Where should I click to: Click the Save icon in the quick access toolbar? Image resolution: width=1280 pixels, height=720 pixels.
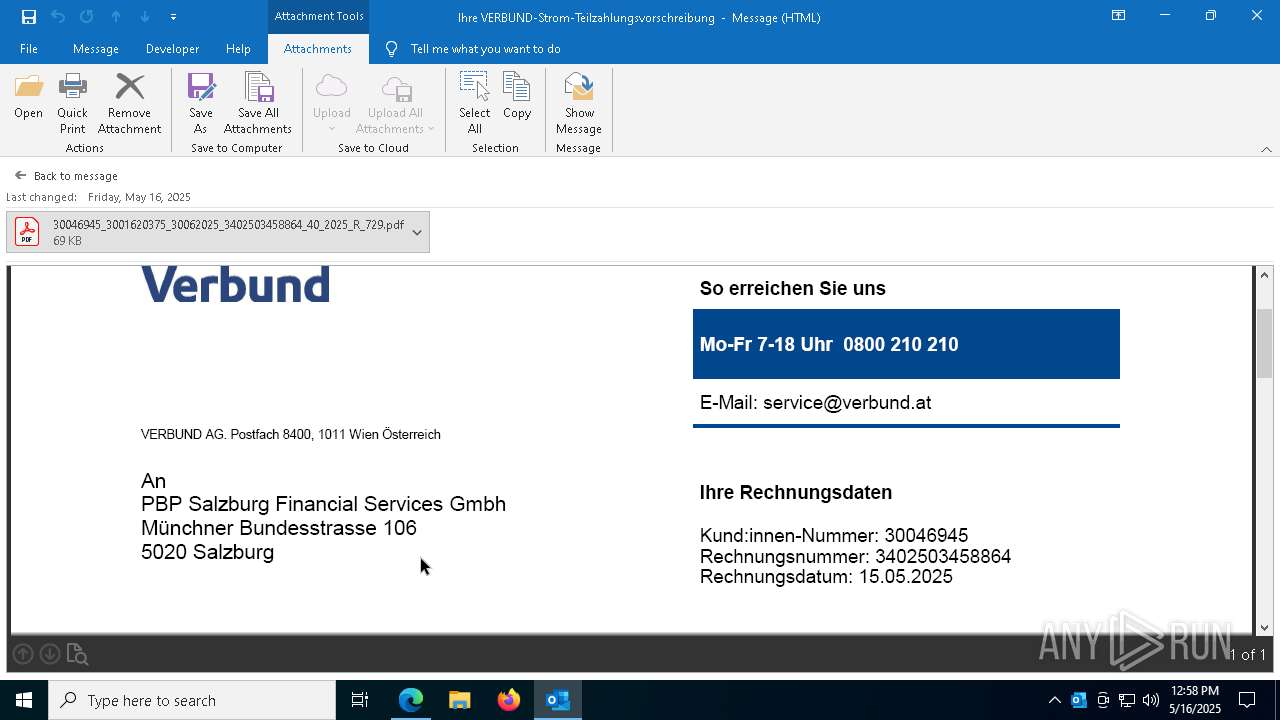pos(29,17)
